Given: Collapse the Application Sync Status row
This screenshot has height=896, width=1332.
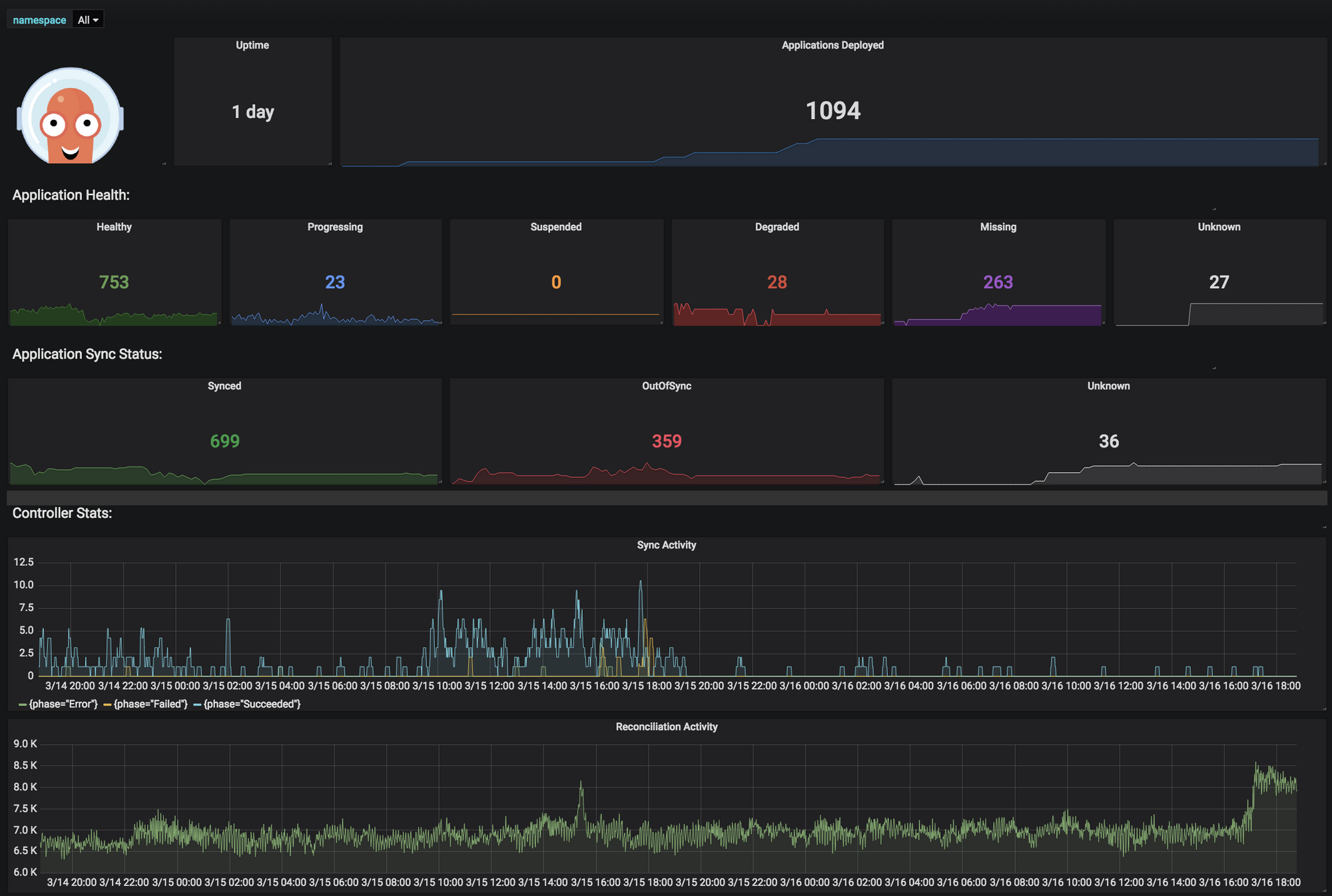Looking at the screenshot, I should pyautogui.click(x=87, y=354).
